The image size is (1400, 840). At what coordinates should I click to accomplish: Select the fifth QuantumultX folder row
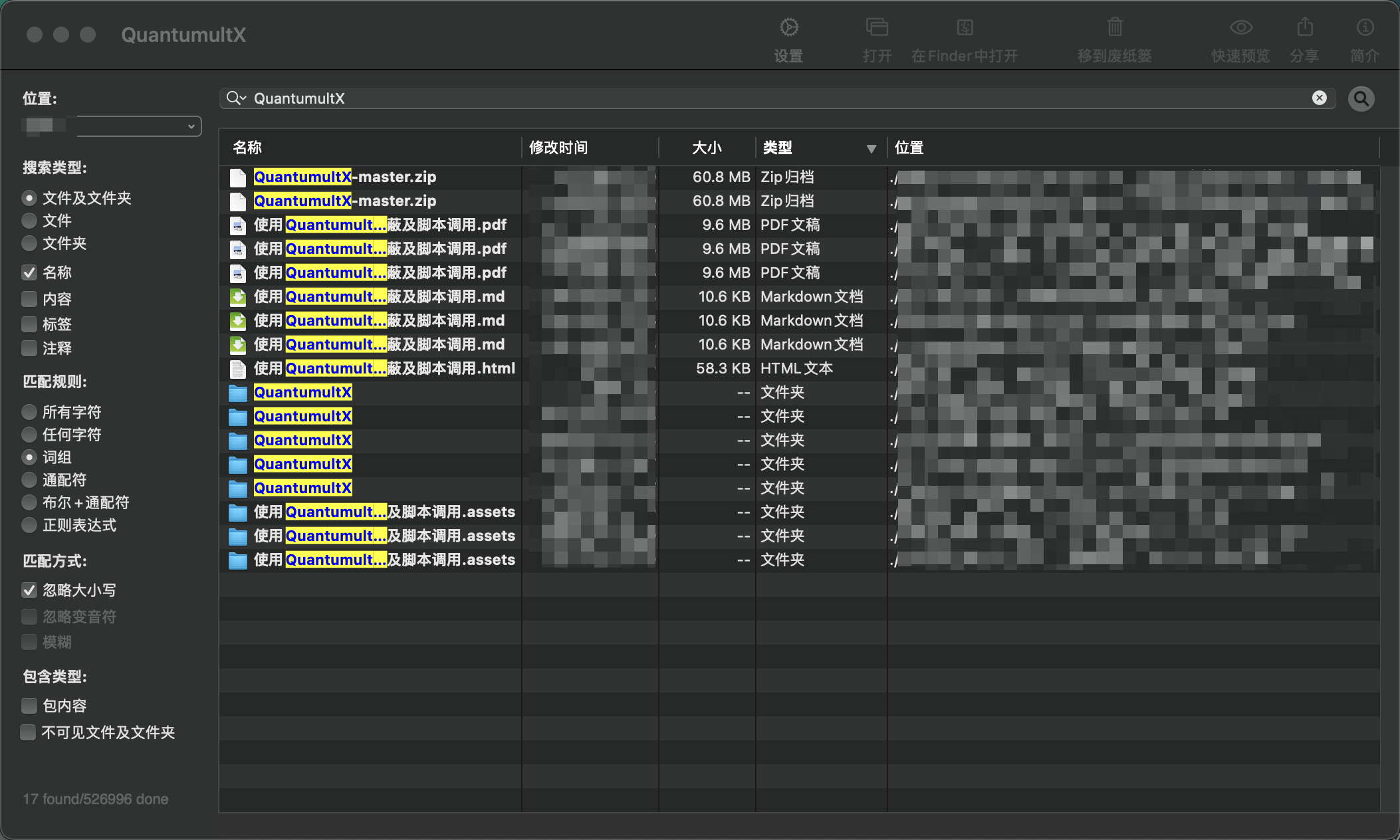799,488
